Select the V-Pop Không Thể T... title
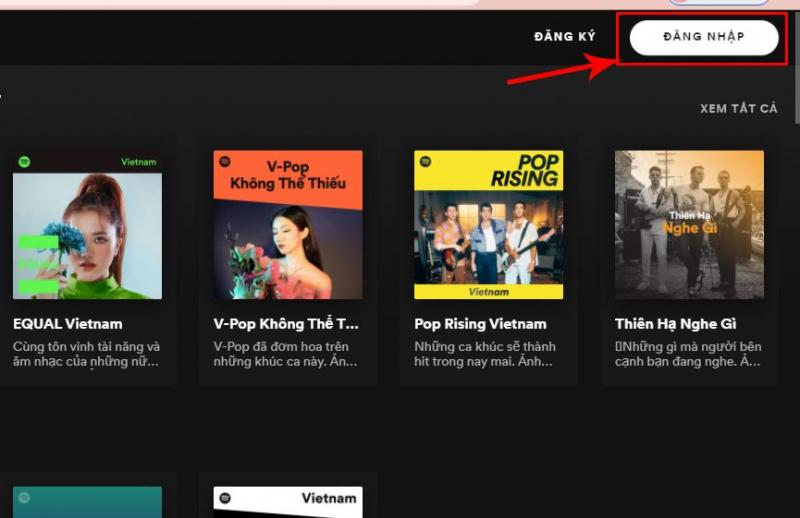Image resolution: width=800 pixels, height=518 pixels. coord(286,324)
